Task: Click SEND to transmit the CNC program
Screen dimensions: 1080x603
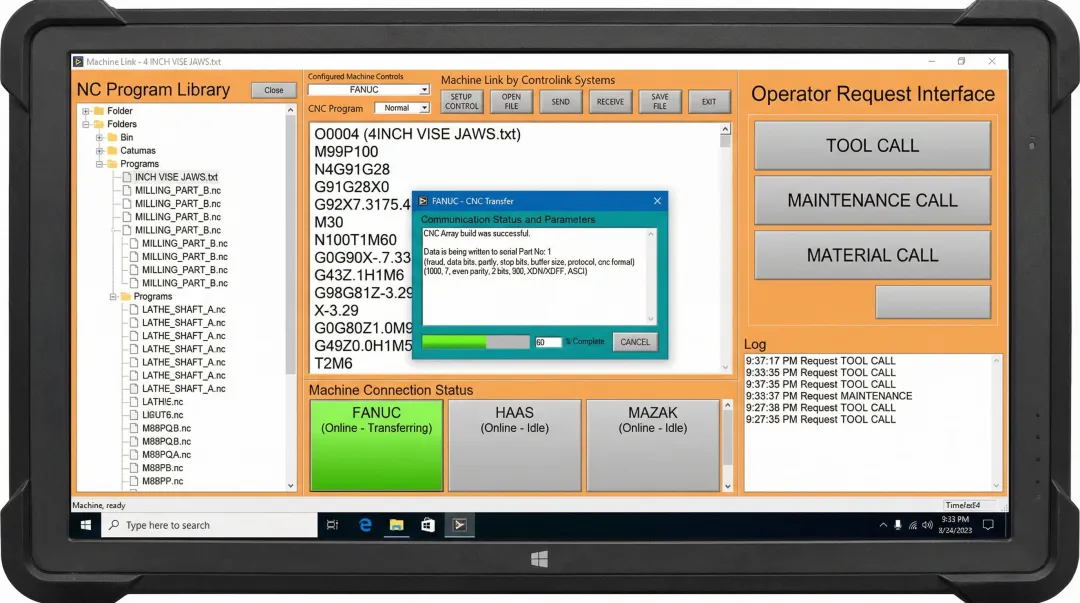Action: click(560, 101)
